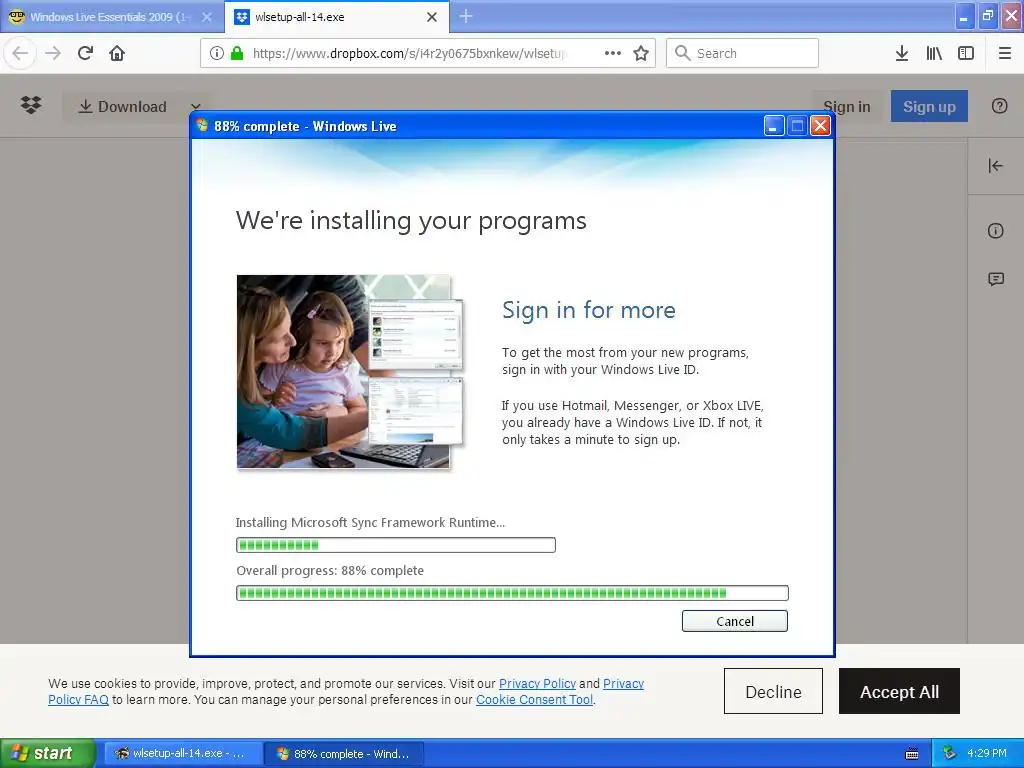Screen dimensions: 1024x768
Task: Switch to Windows Live Essentials 2009 tab
Action: pos(110,17)
